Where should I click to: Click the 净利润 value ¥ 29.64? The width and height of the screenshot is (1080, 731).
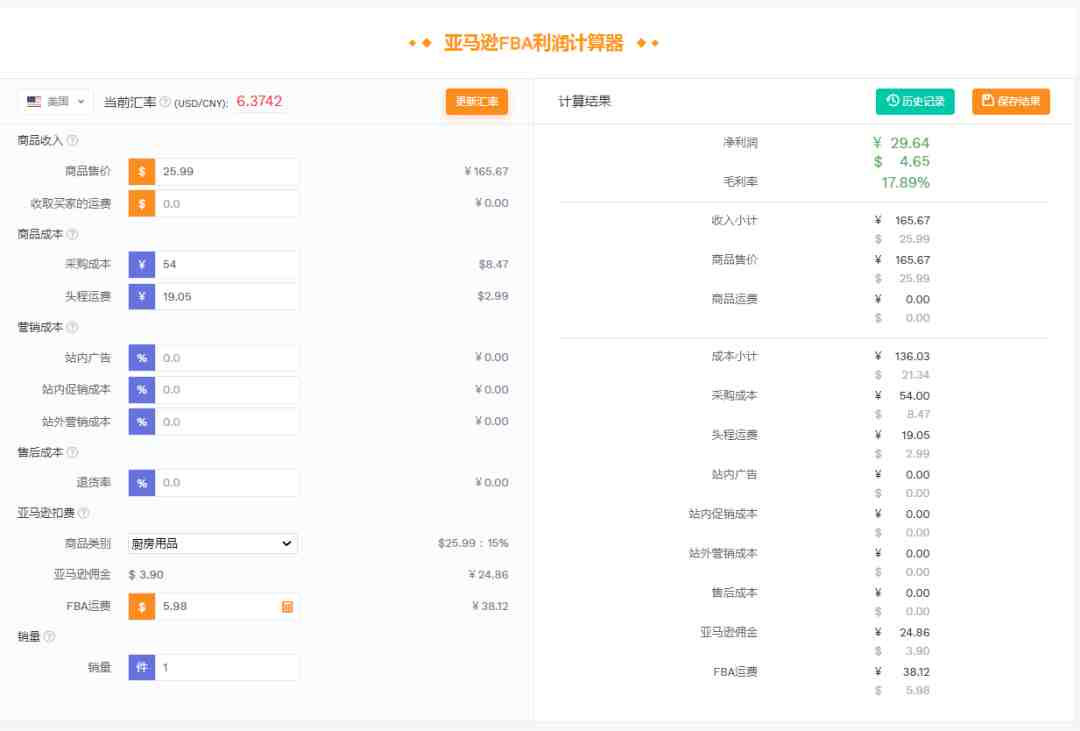tap(901, 143)
